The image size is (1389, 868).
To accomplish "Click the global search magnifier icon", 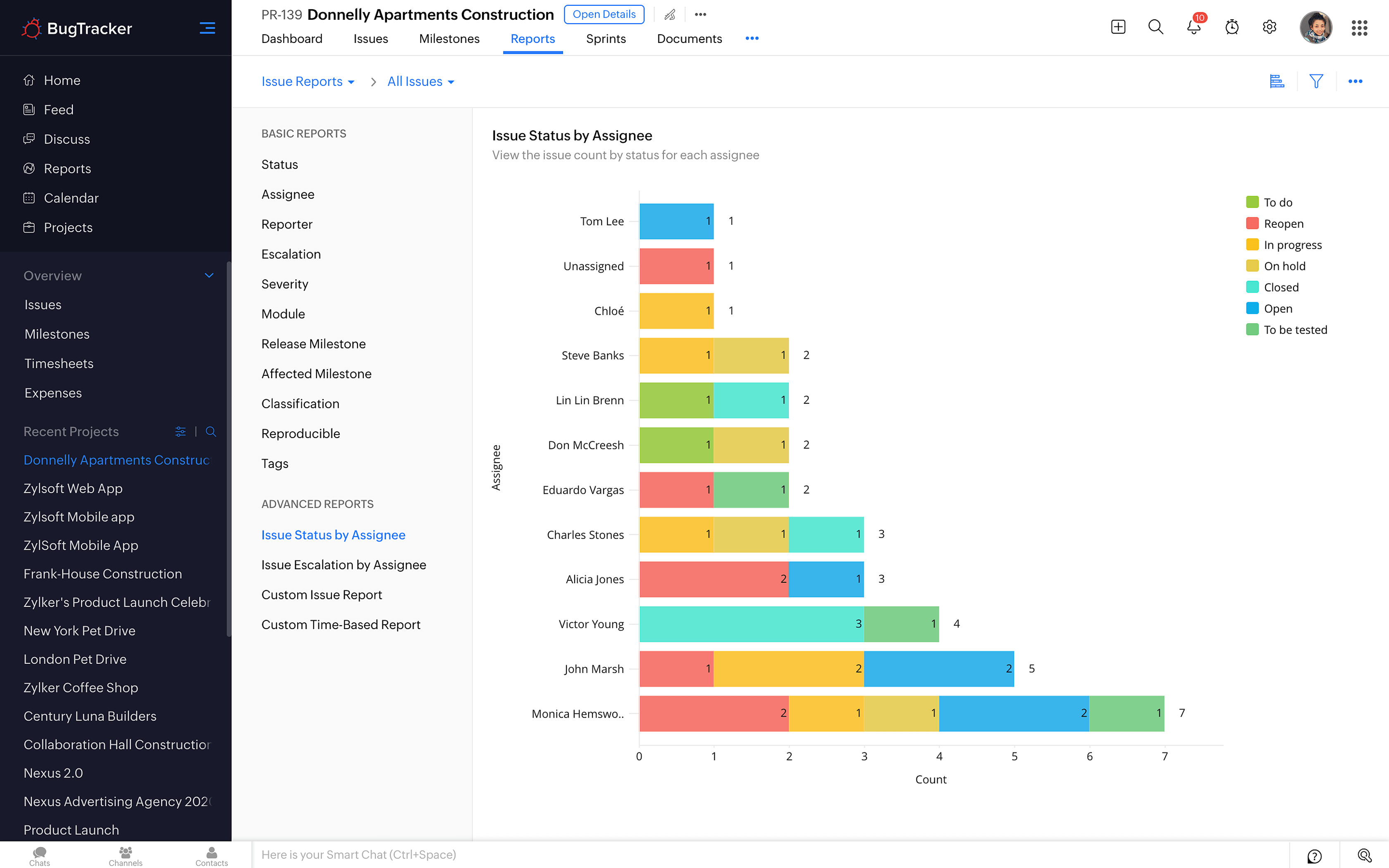I will 1155,27.
